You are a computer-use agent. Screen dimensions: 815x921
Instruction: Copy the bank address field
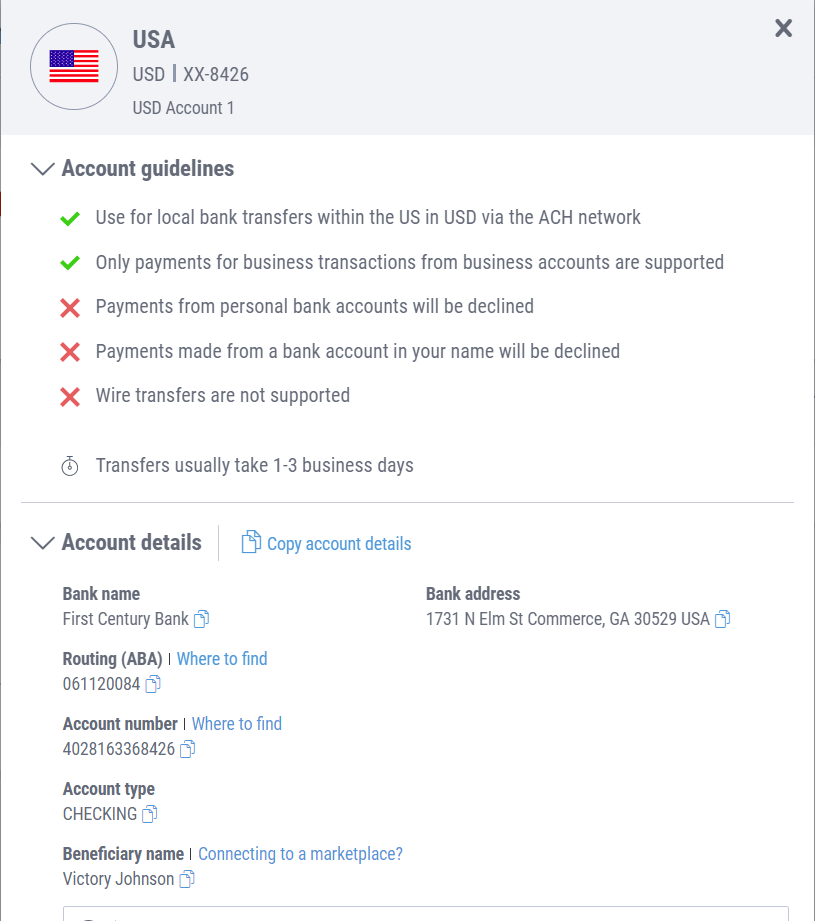coord(722,619)
